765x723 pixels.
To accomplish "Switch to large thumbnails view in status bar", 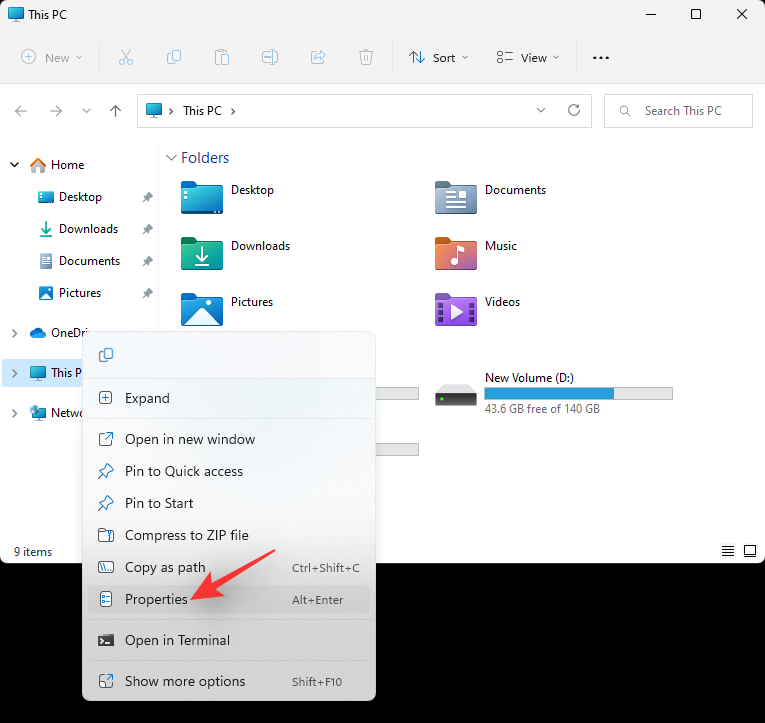I will (749, 551).
